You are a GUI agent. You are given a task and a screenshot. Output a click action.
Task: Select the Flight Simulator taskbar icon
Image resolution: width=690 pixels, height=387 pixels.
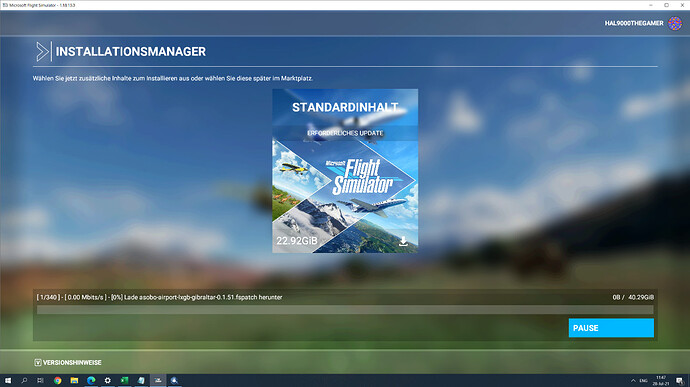(x=158, y=380)
